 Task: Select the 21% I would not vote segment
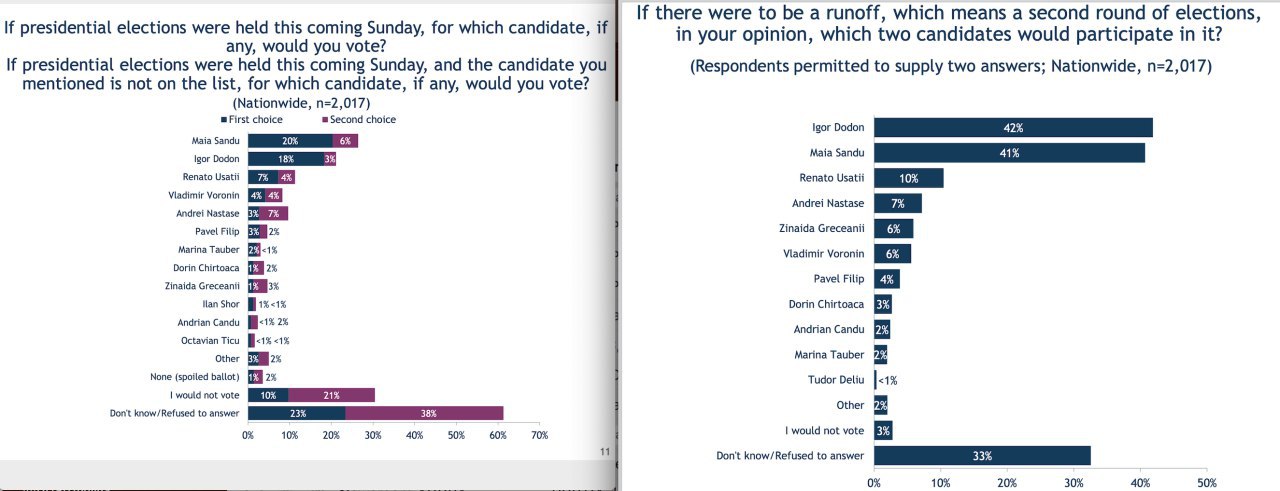pos(332,395)
